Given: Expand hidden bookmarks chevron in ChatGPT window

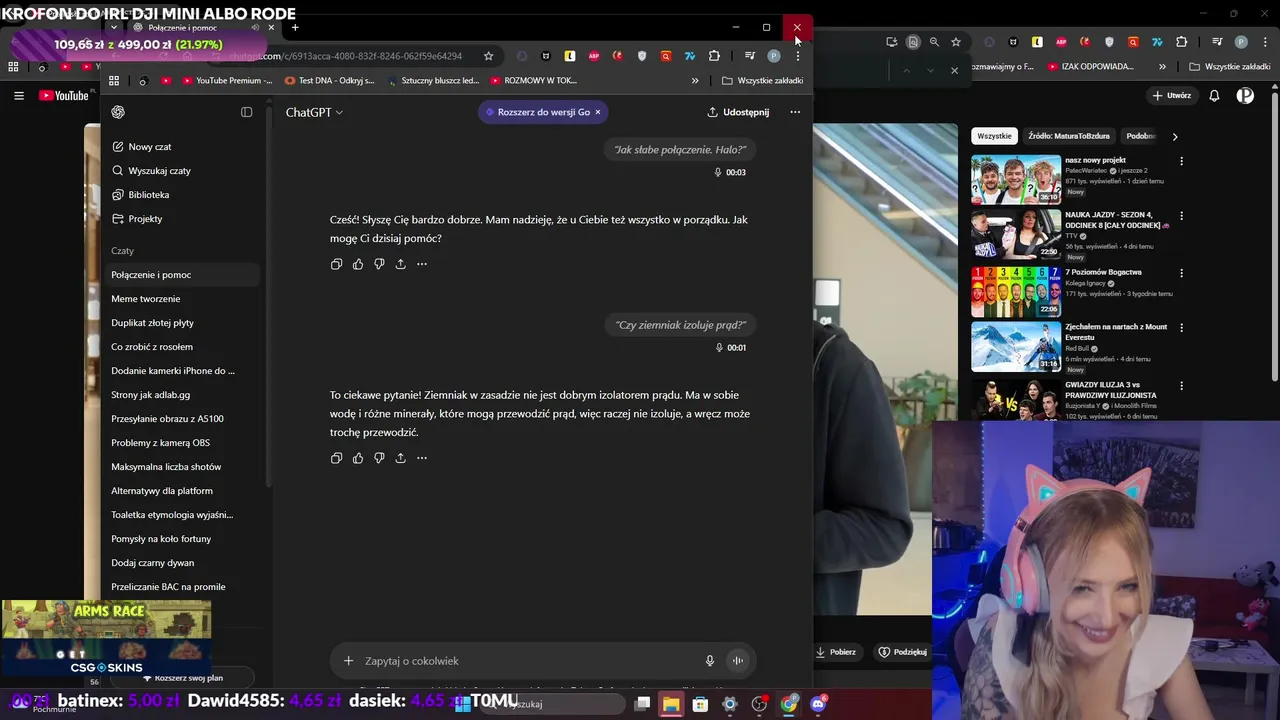Looking at the screenshot, I should click(x=695, y=81).
